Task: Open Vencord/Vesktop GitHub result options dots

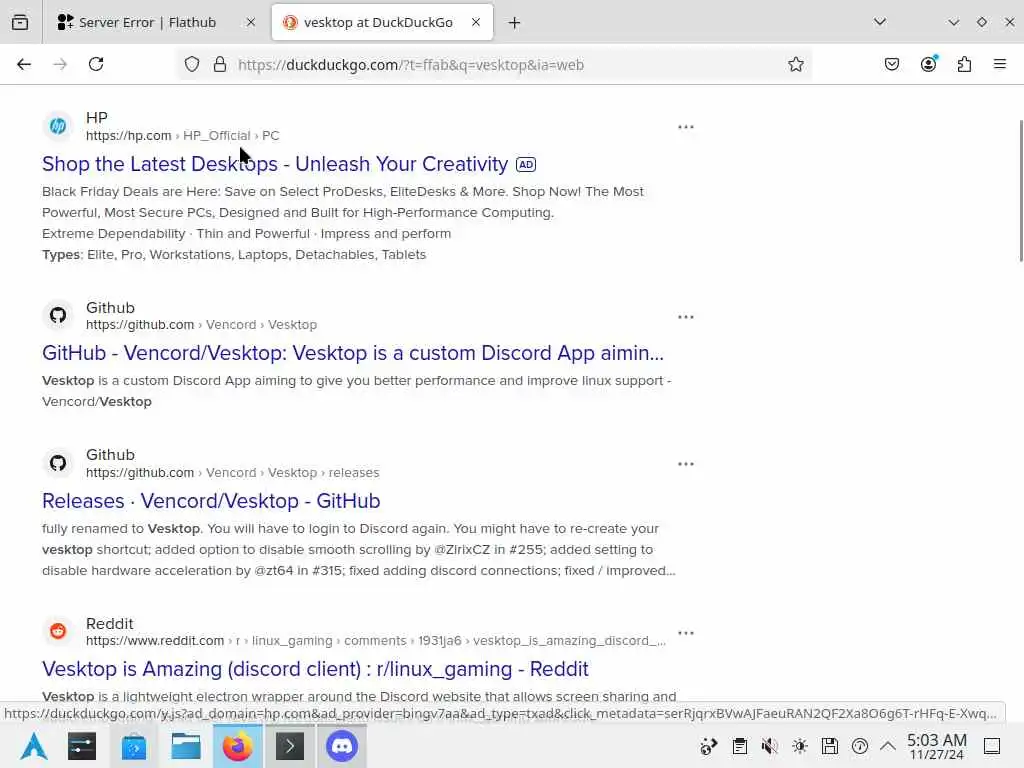Action: click(686, 317)
